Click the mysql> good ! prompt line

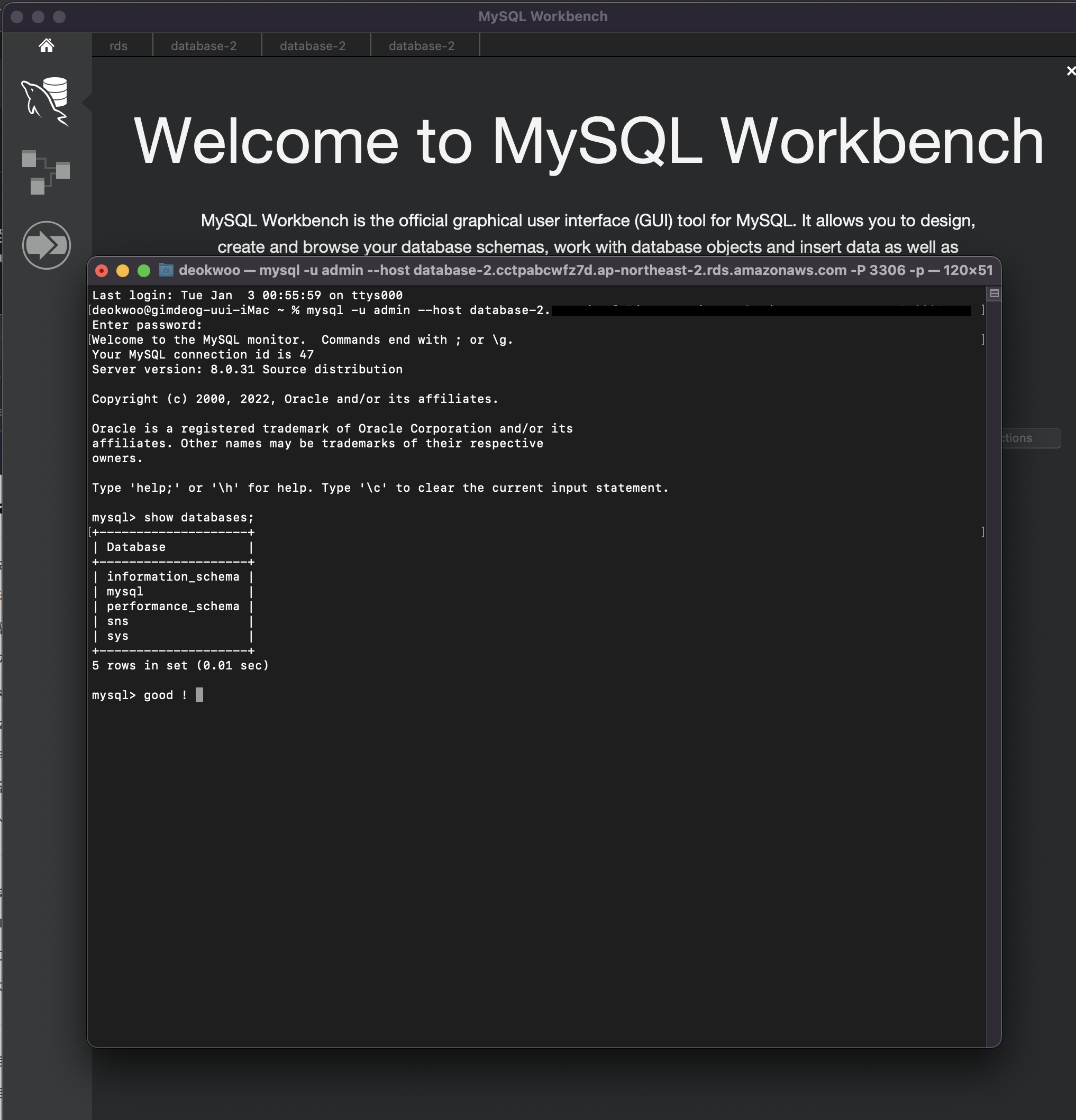(x=140, y=695)
